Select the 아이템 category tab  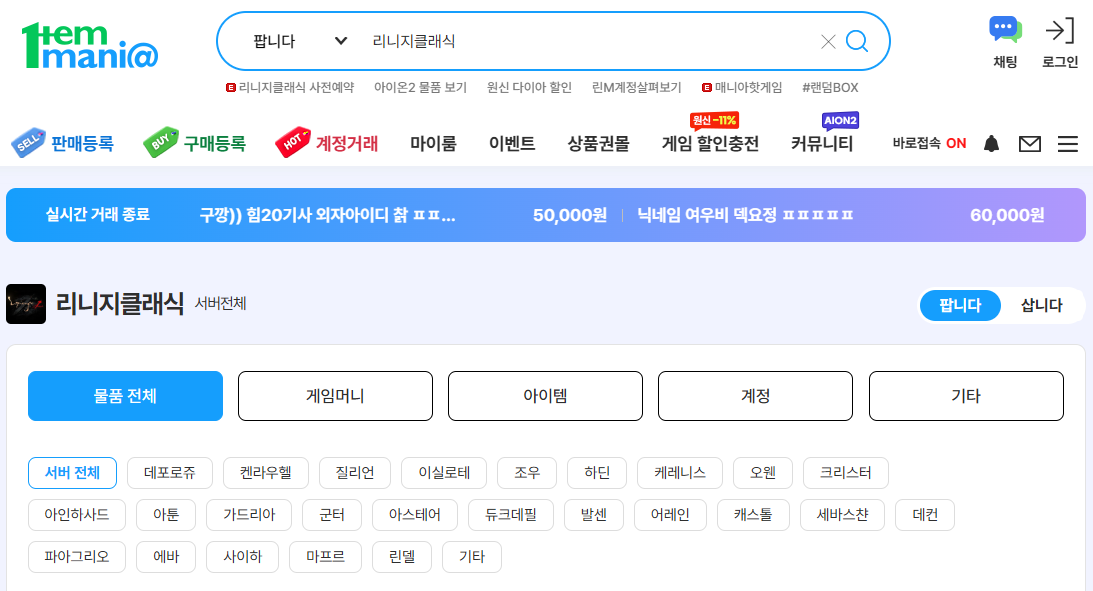click(x=545, y=396)
